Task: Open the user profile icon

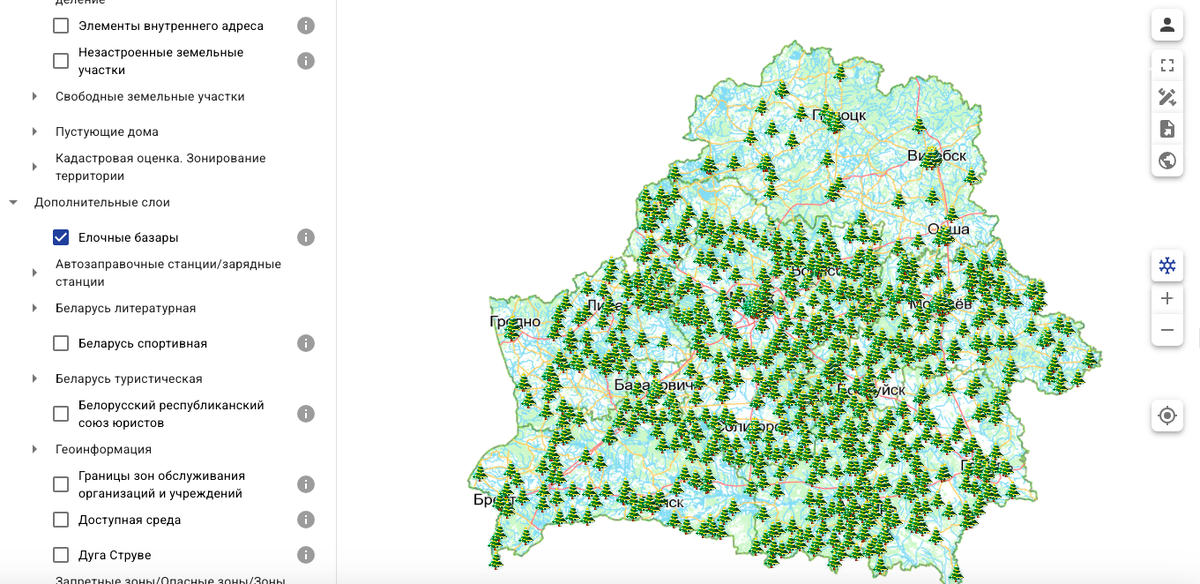Action: point(1167,25)
